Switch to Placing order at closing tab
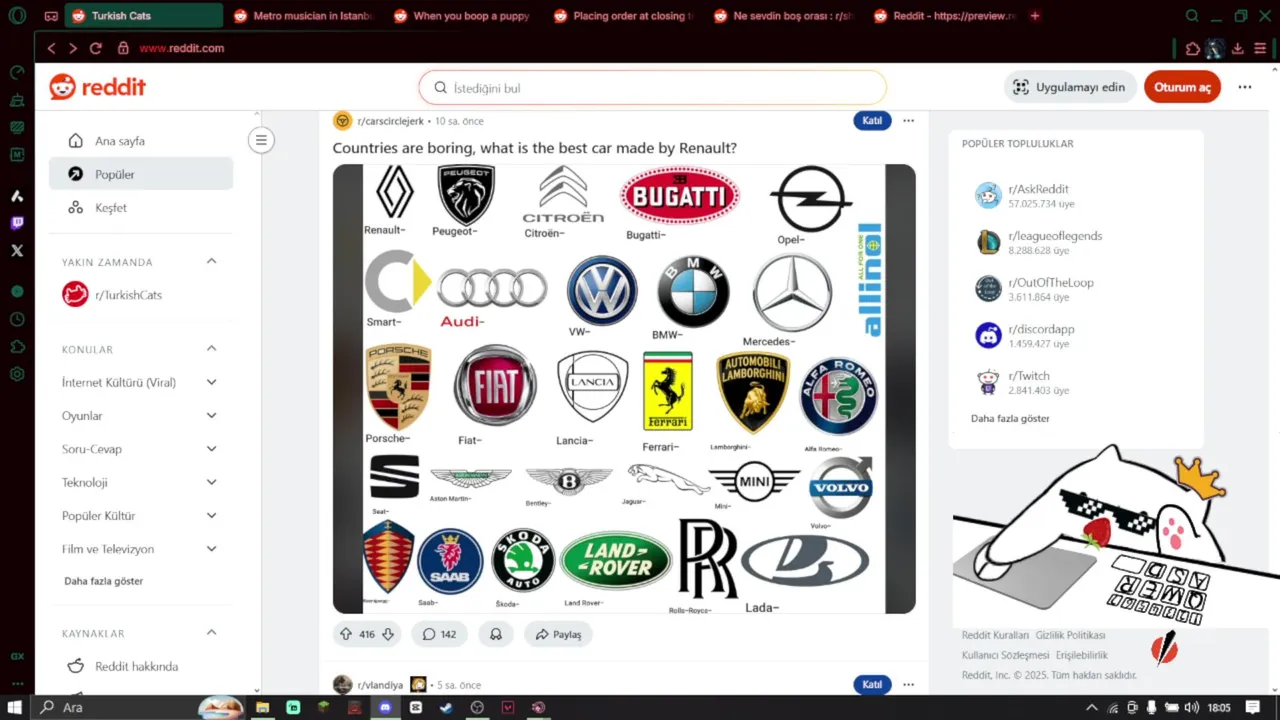Viewport: 1280px width, 720px height. [x=623, y=16]
